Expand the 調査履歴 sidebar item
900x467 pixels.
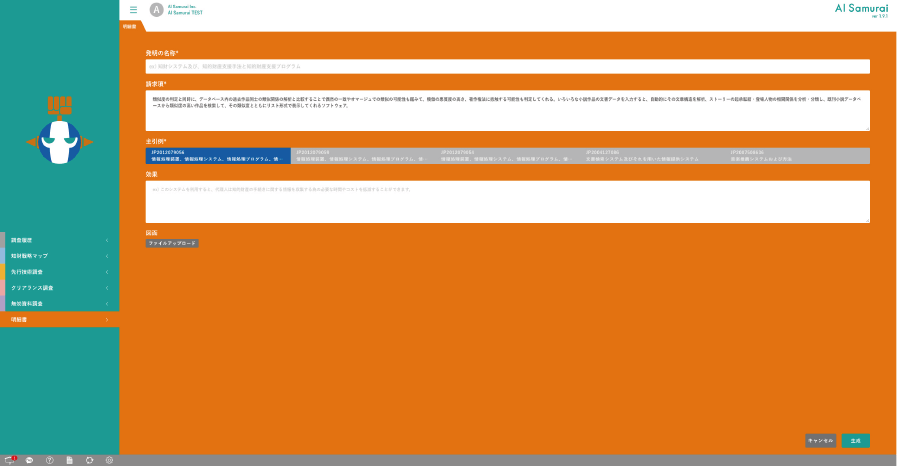coord(59,240)
